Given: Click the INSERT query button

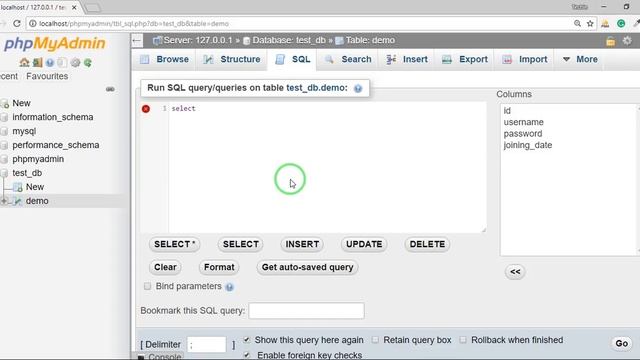Looking at the screenshot, I should pos(302,244).
